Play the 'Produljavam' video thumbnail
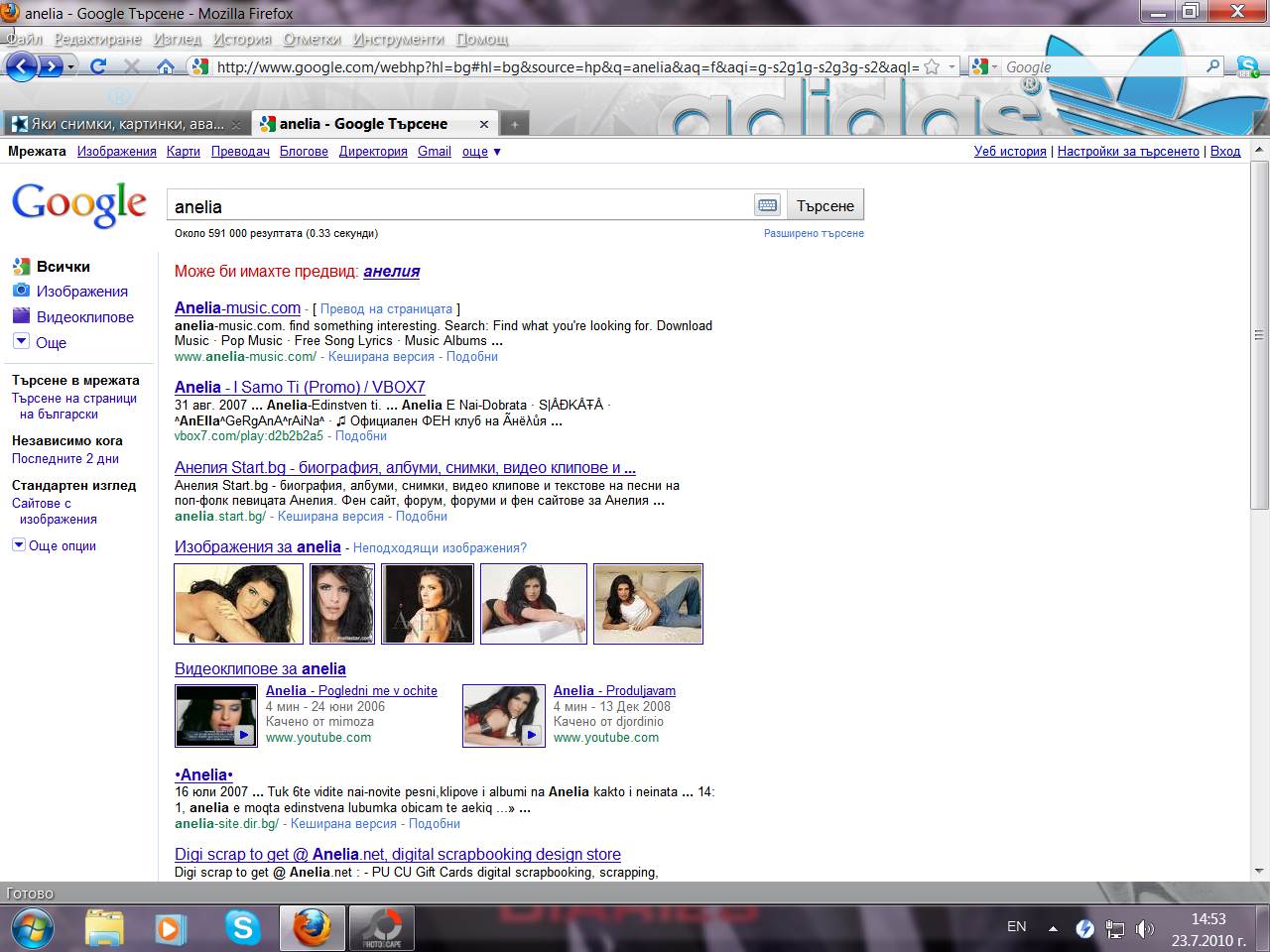 click(x=504, y=715)
